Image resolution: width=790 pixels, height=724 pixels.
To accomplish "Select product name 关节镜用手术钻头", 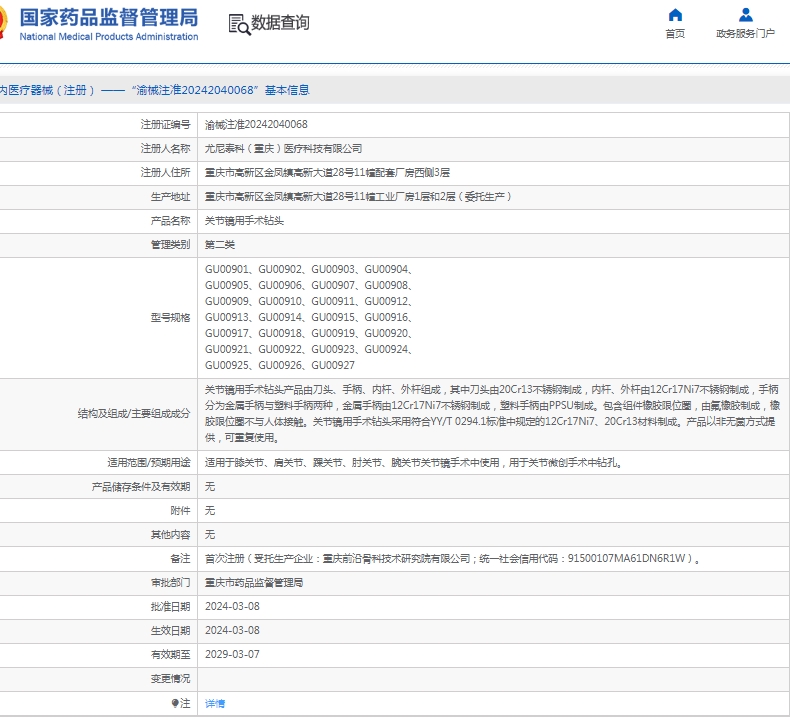I will point(244,221).
